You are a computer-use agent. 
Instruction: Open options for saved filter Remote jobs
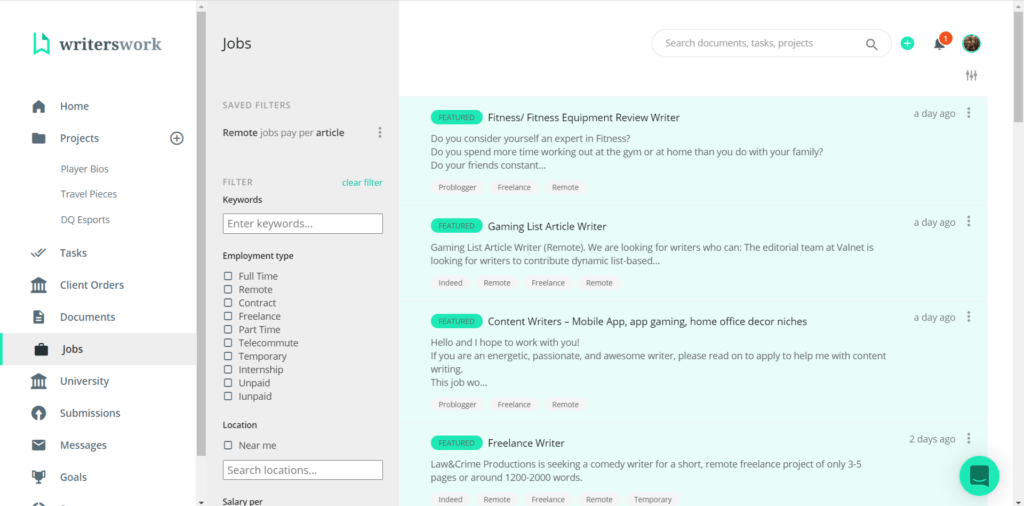380,133
